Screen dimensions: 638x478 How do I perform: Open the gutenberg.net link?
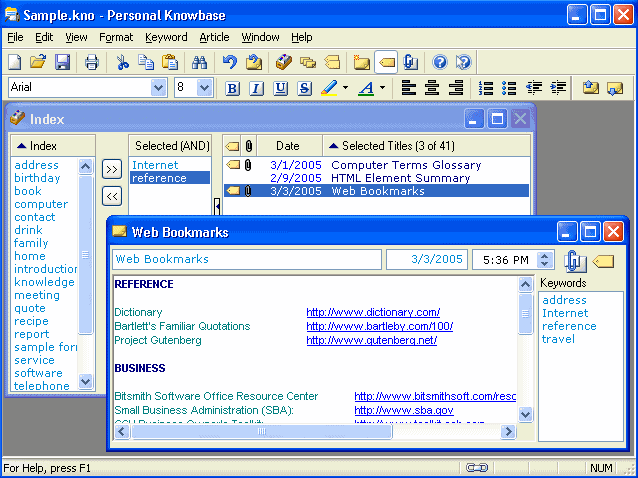tap(371, 340)
